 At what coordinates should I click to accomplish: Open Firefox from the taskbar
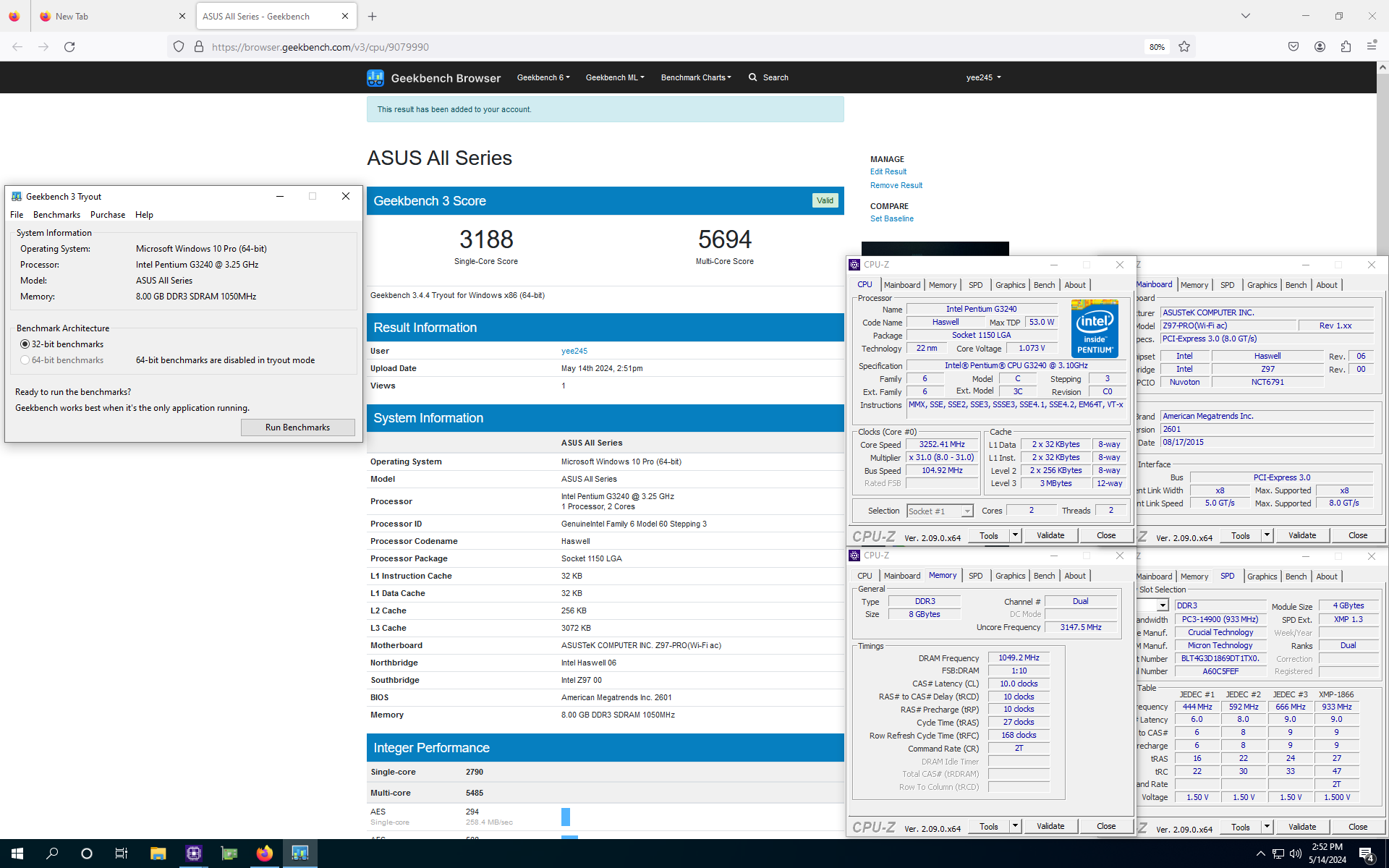[x=264, y=854]
